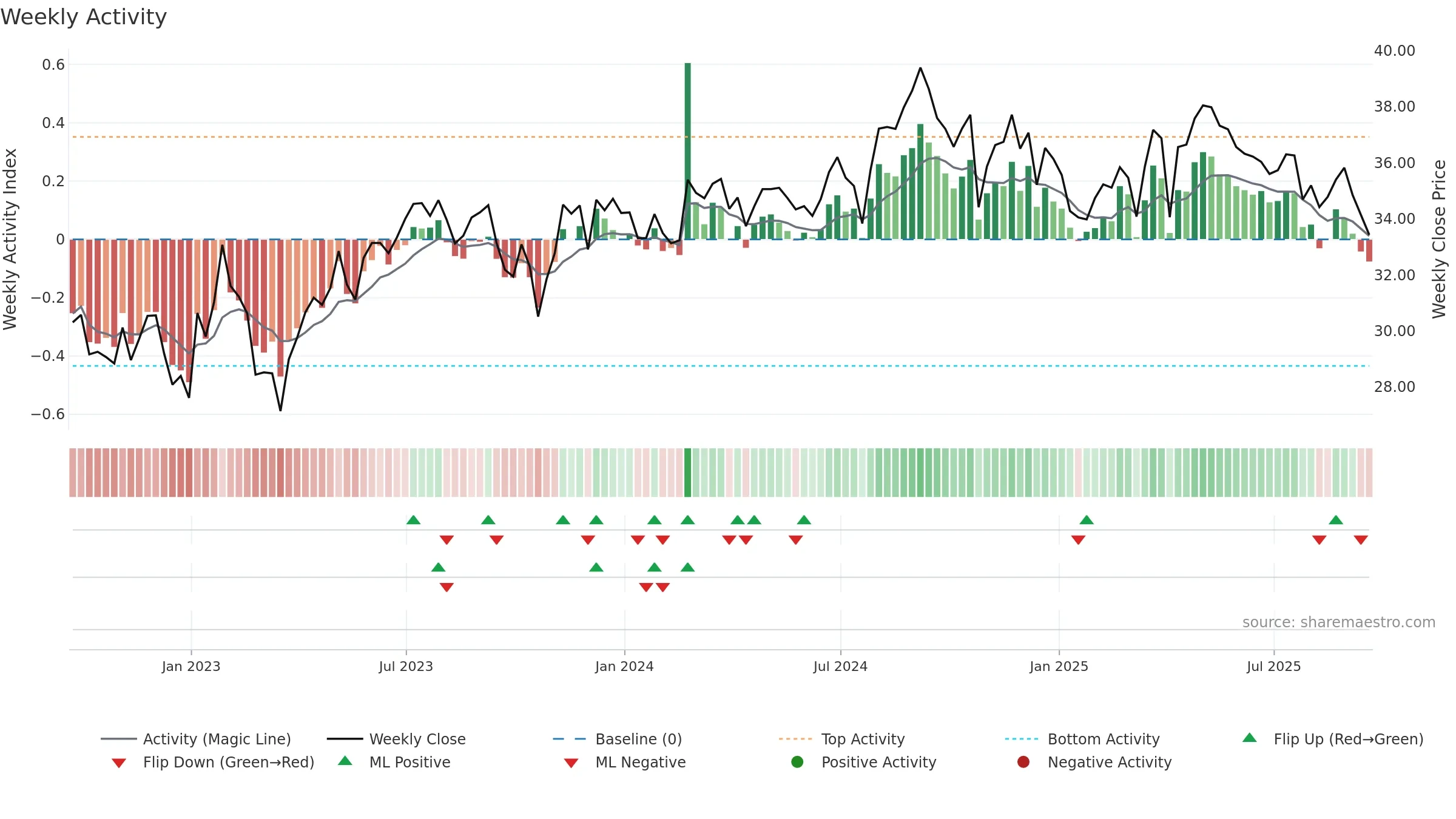
Task: Click the Jan 2024 x-axis label
Action: [624, 666]
